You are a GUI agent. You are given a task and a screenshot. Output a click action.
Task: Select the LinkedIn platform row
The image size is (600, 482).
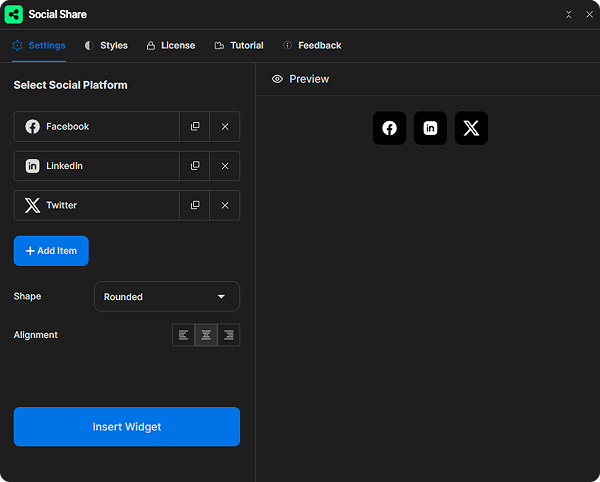click(96, 166)
